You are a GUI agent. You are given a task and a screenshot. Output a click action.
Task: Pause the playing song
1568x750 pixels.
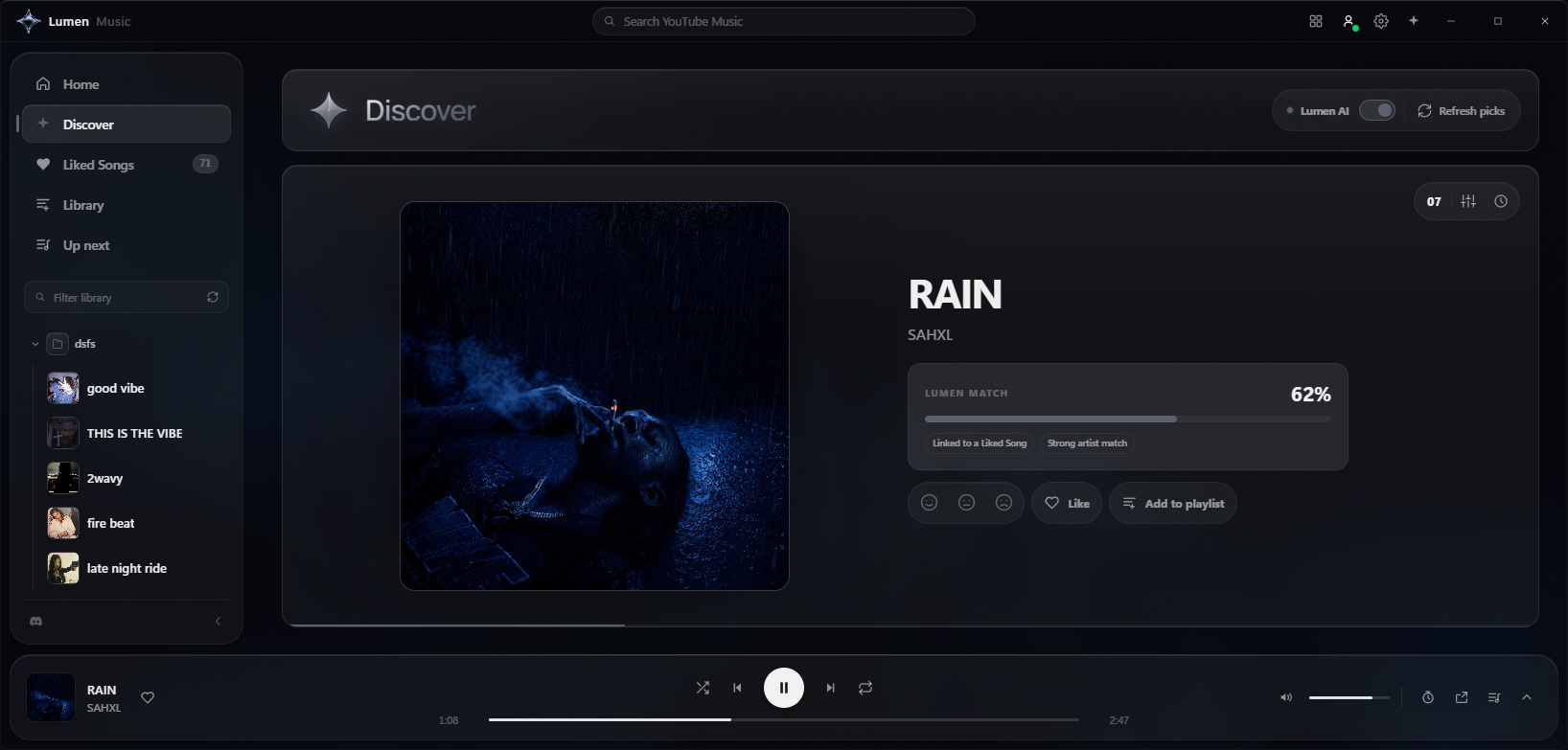click(x=784, y=688)
